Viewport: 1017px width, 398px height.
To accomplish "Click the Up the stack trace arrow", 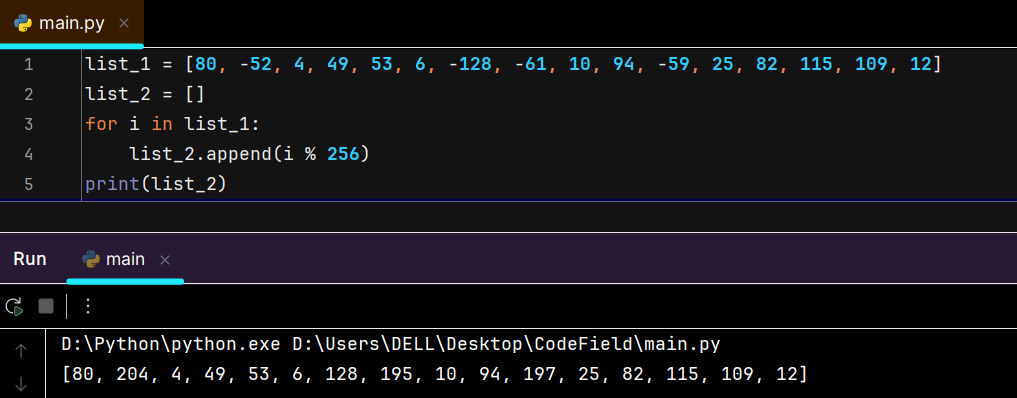I will [21, 351].
